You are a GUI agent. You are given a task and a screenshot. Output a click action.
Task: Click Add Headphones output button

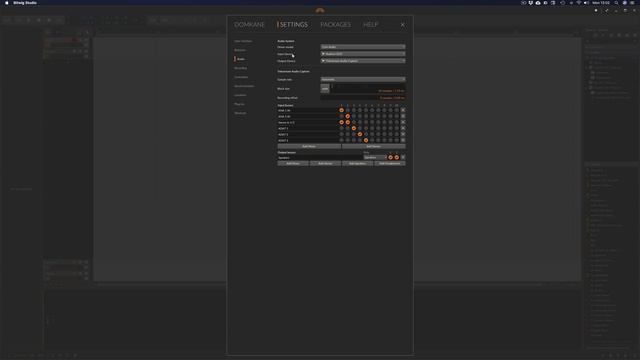coord(390,163)
